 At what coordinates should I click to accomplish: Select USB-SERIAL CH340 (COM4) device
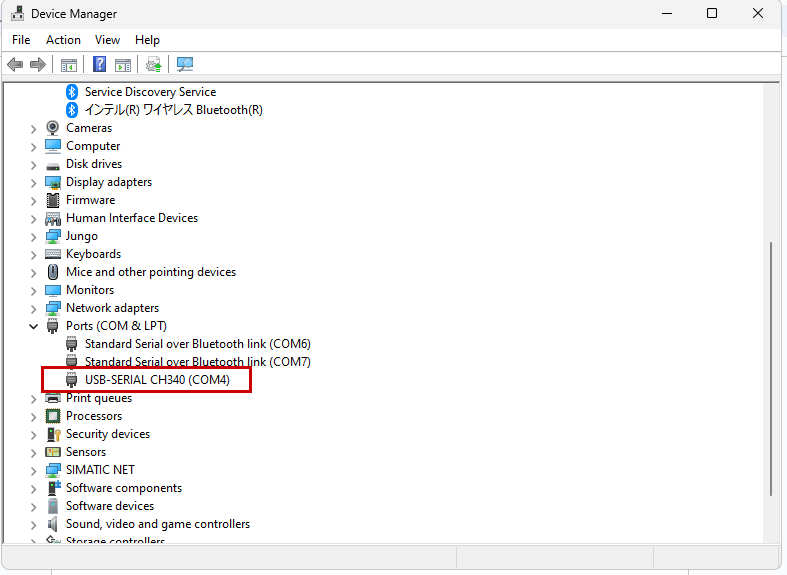pyautogui.click(x=157, y=380)
